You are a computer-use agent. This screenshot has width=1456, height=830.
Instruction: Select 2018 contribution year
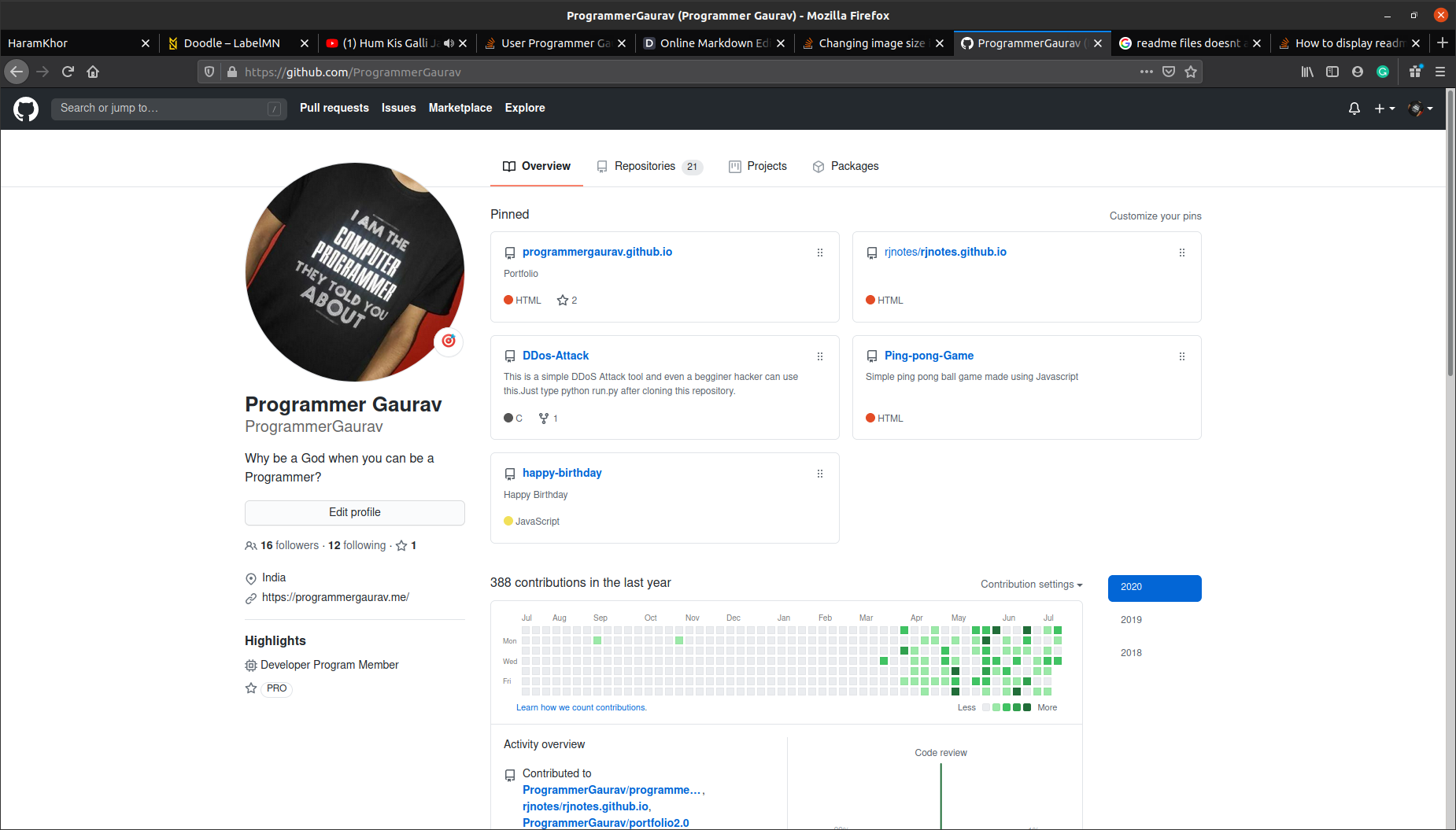point(1155,653)
